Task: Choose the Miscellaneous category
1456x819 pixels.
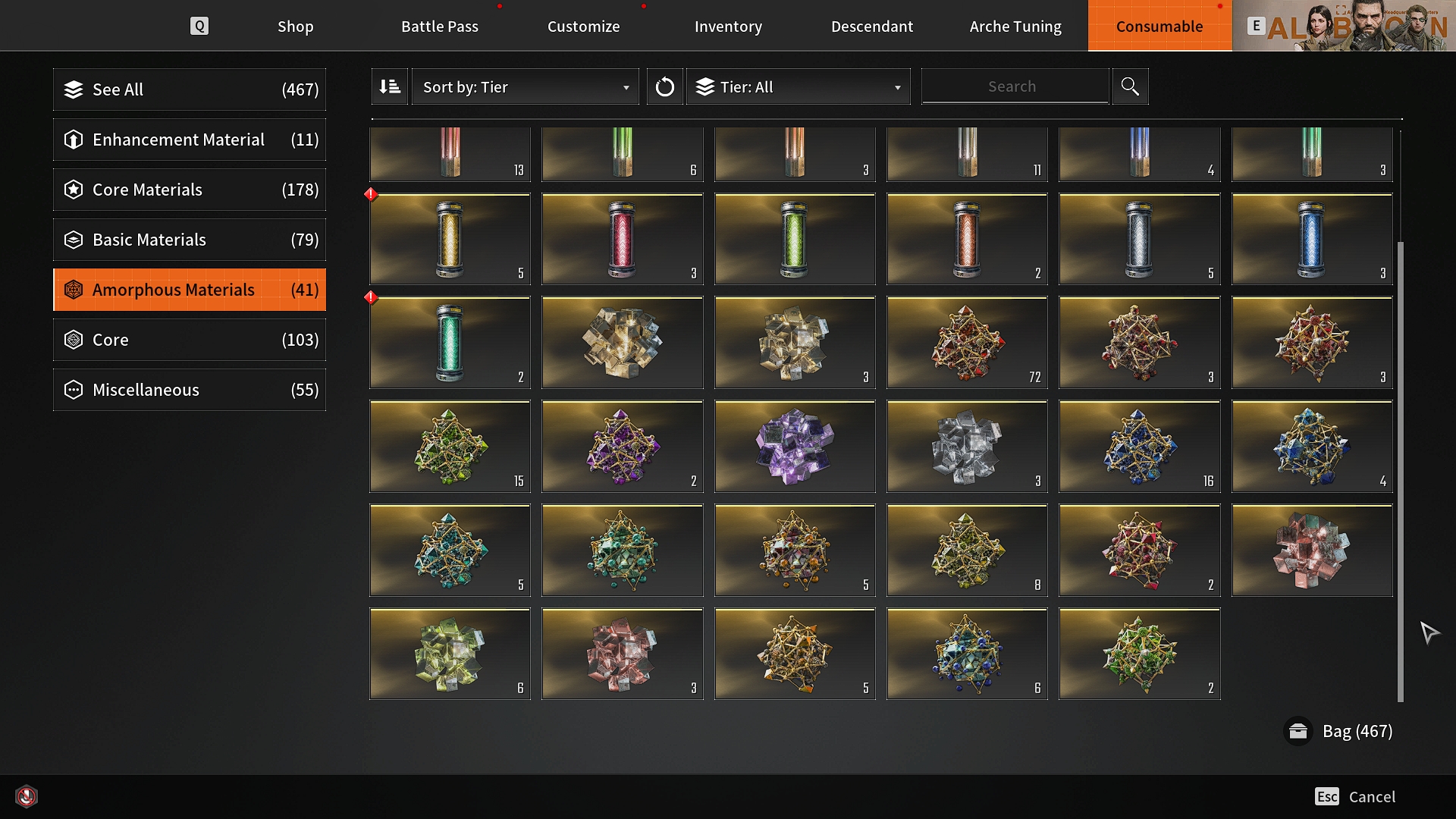Action: tap(190, 390)
